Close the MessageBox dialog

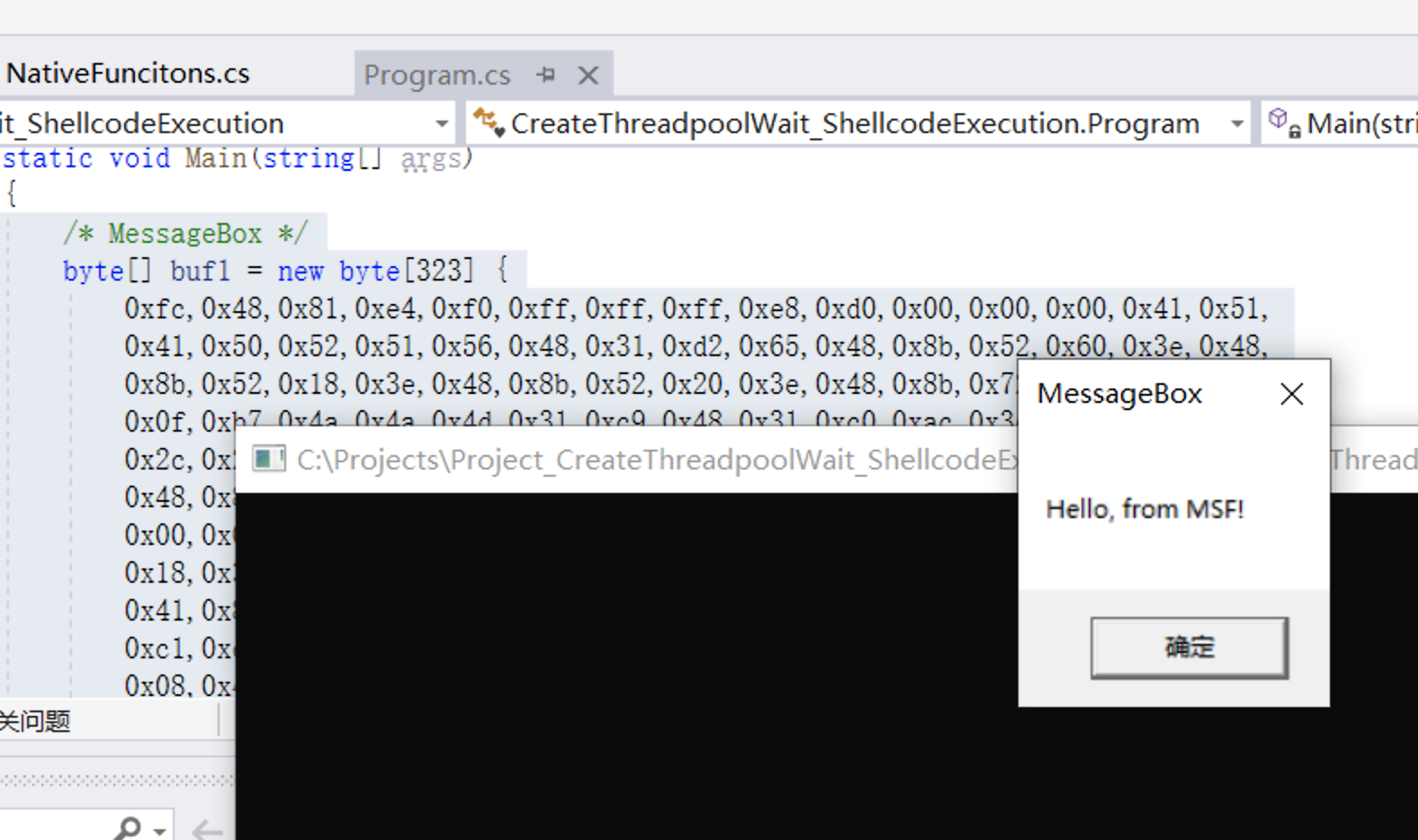click(x=1292, y=394)
